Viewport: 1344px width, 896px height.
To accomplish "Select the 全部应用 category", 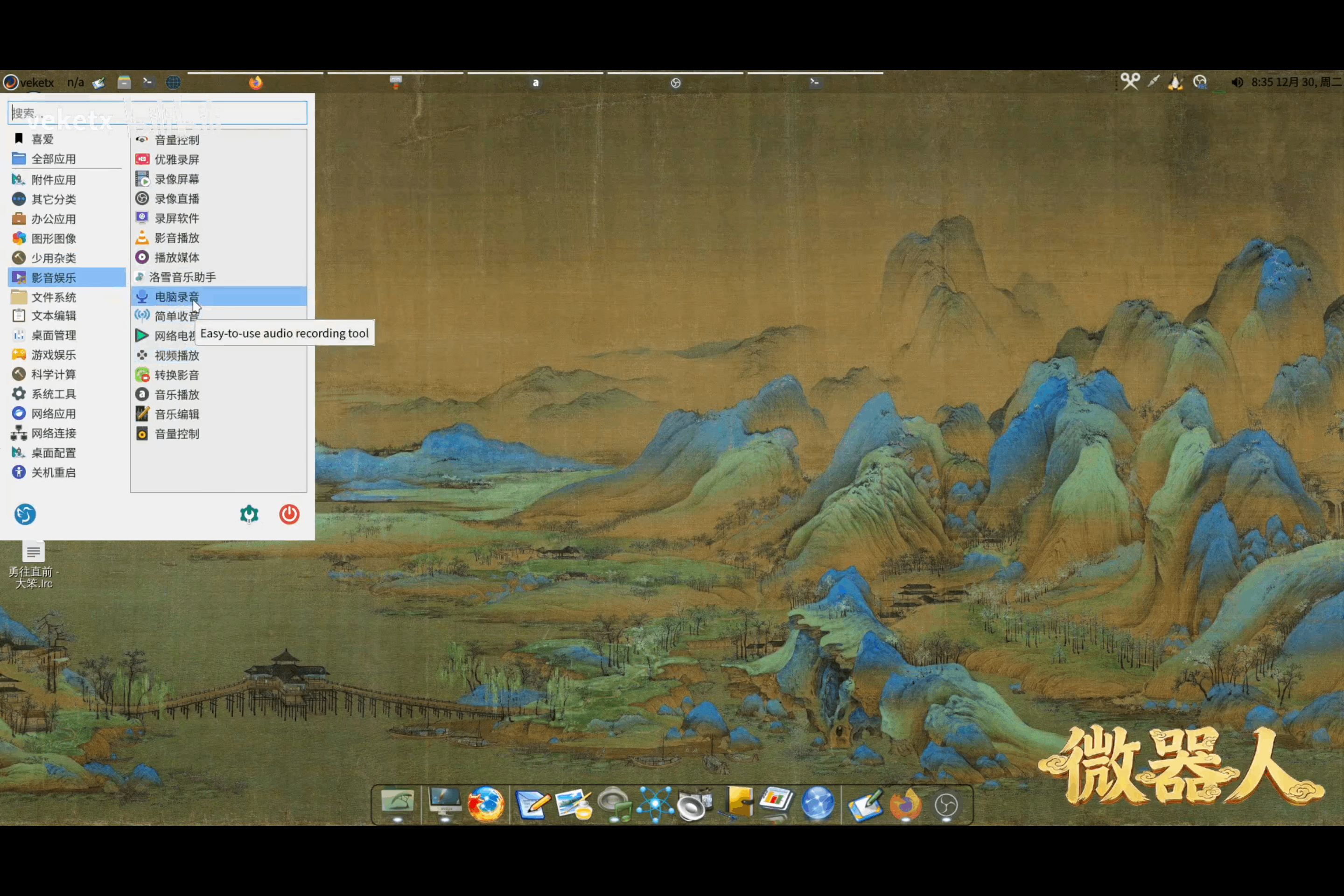I will [67, 159].
